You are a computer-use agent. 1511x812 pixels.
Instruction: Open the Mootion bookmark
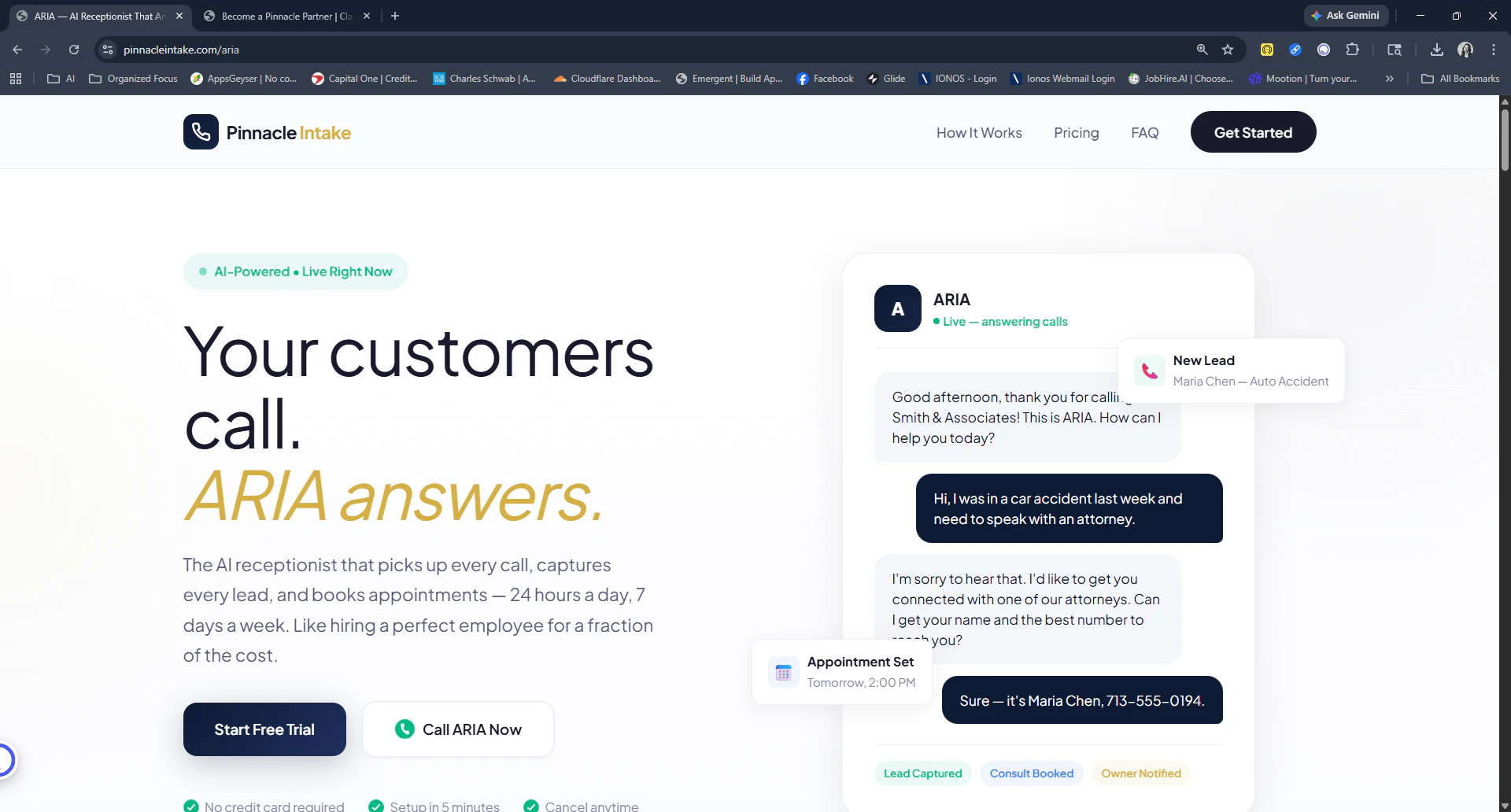click(1303, 79)
